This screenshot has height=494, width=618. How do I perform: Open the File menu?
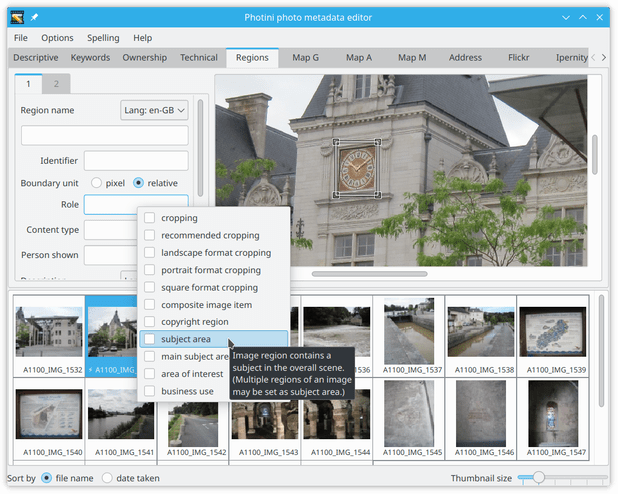[x=20, y=38]
